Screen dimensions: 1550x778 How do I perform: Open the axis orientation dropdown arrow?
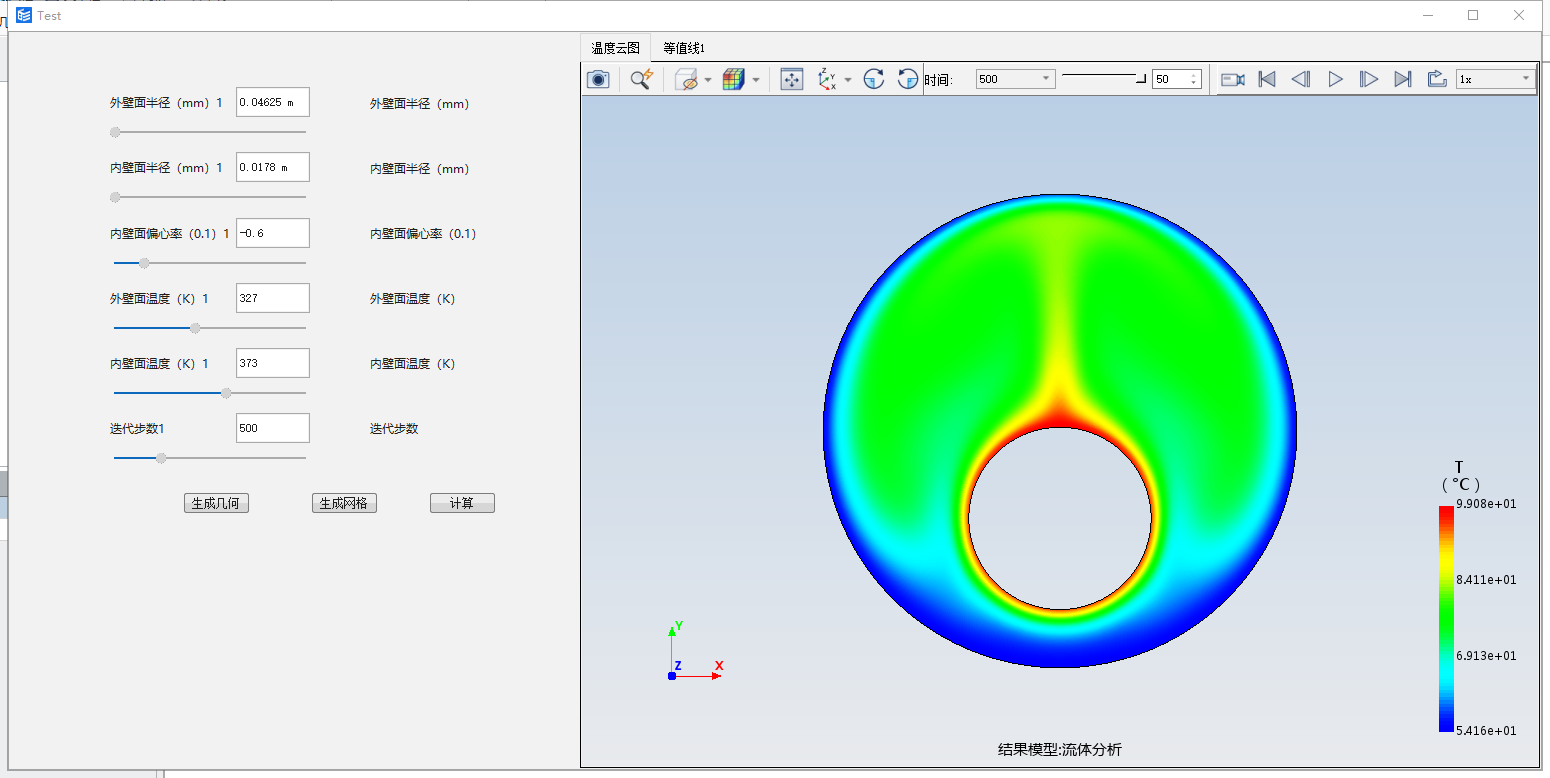click(848, 79)
